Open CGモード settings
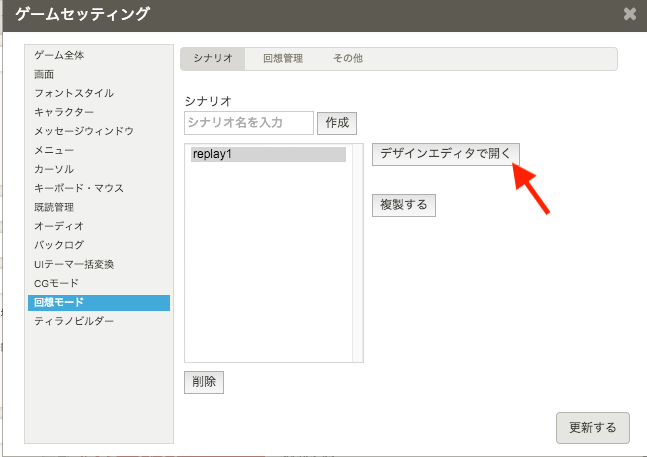The image size is (647, 457). click(x=56, y=283)
